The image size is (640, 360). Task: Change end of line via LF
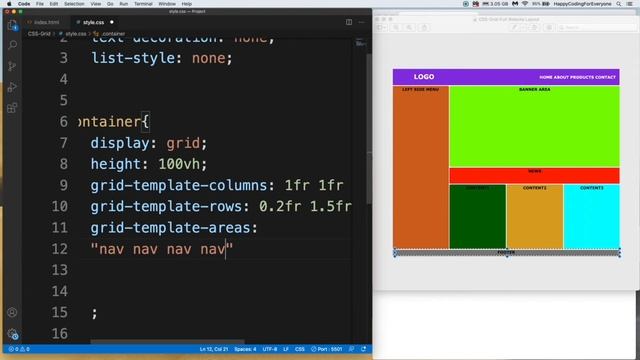point(286,349)
